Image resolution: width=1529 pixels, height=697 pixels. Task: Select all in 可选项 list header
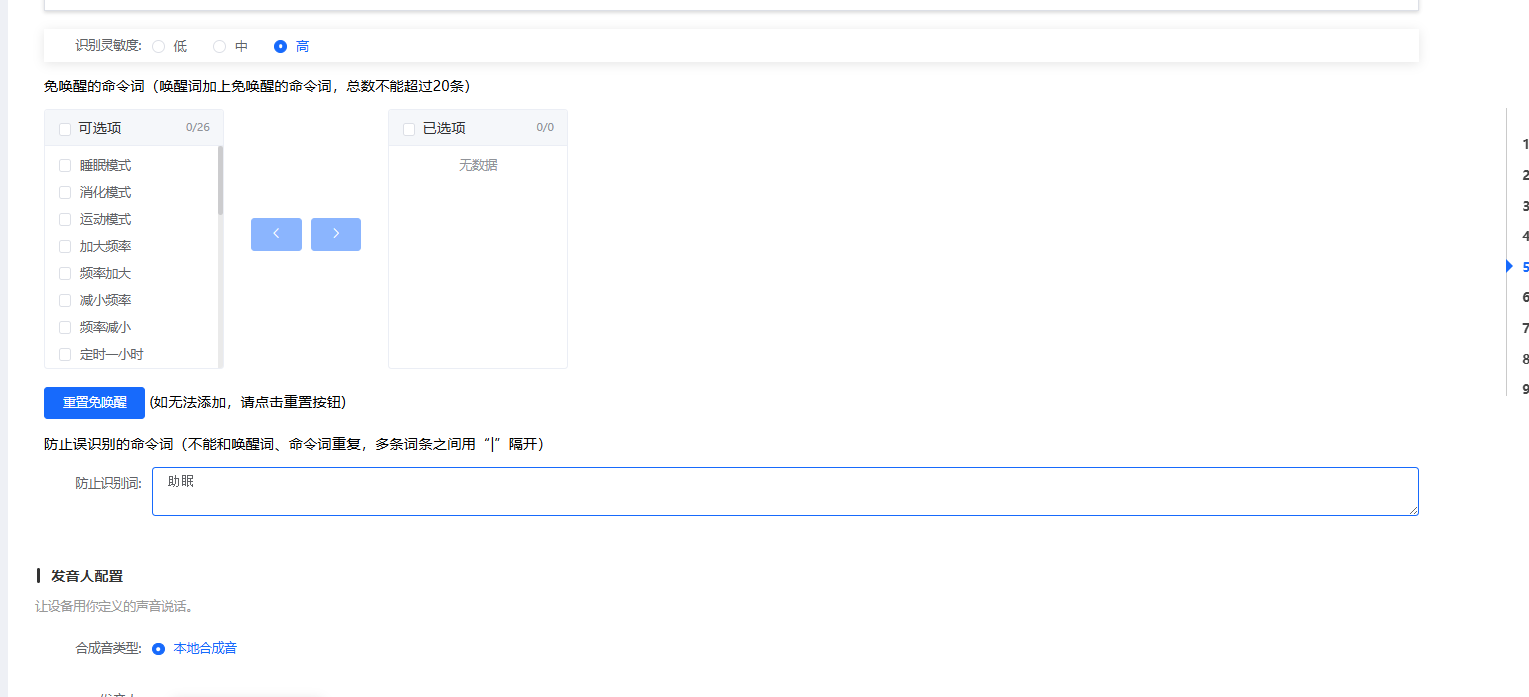click(65, 129)
